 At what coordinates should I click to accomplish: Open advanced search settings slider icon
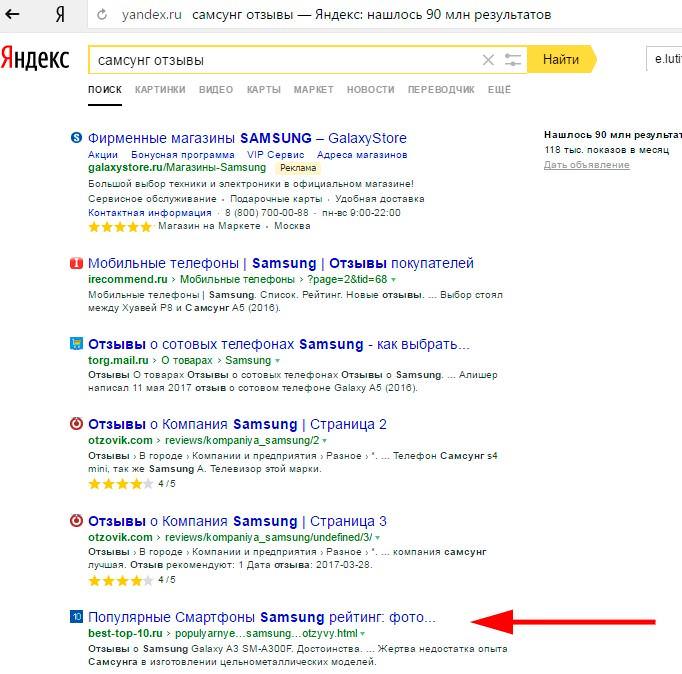[x=512, y=60]
